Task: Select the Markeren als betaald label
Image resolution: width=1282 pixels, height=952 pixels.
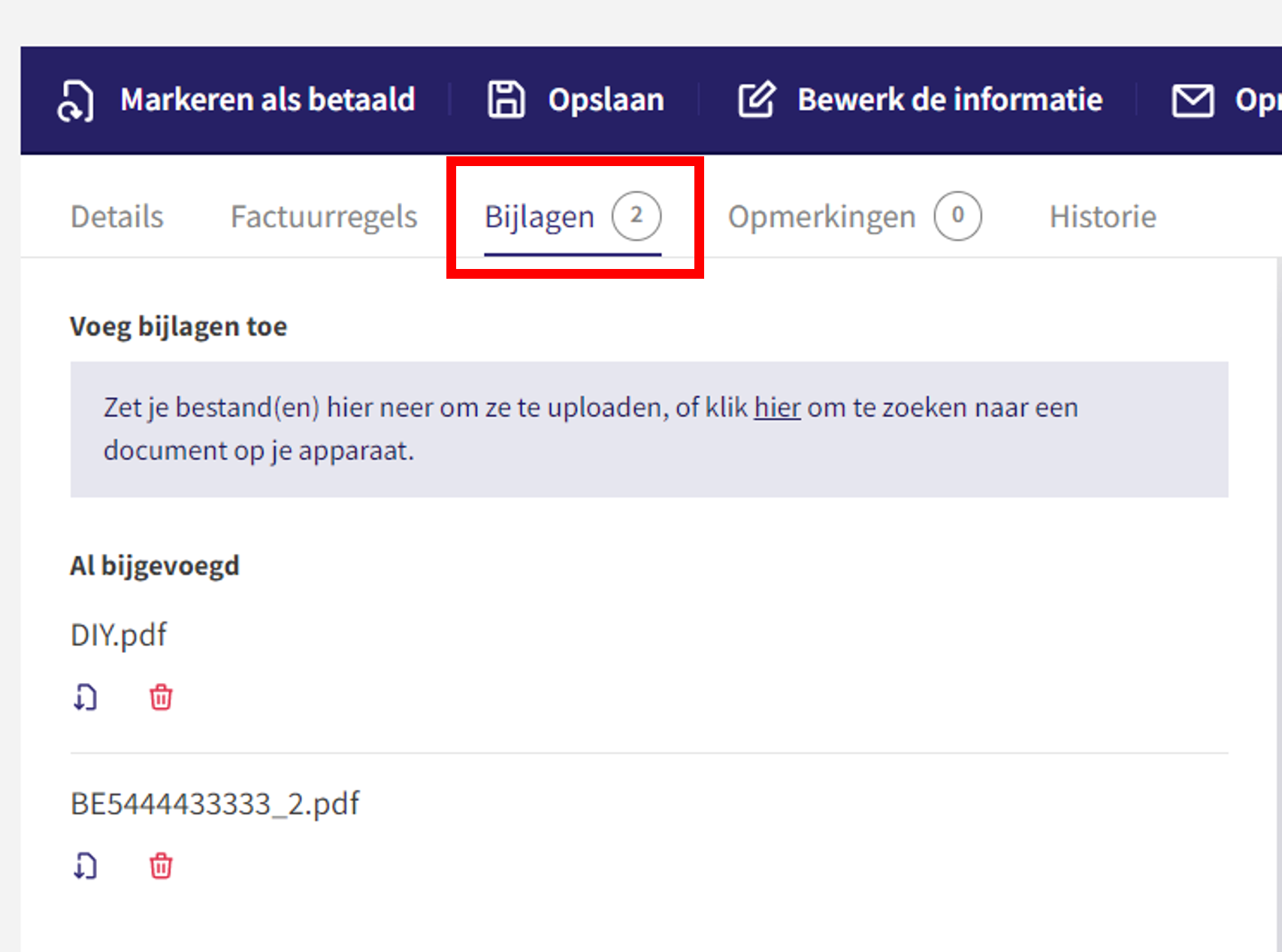Action: (268, 99)
